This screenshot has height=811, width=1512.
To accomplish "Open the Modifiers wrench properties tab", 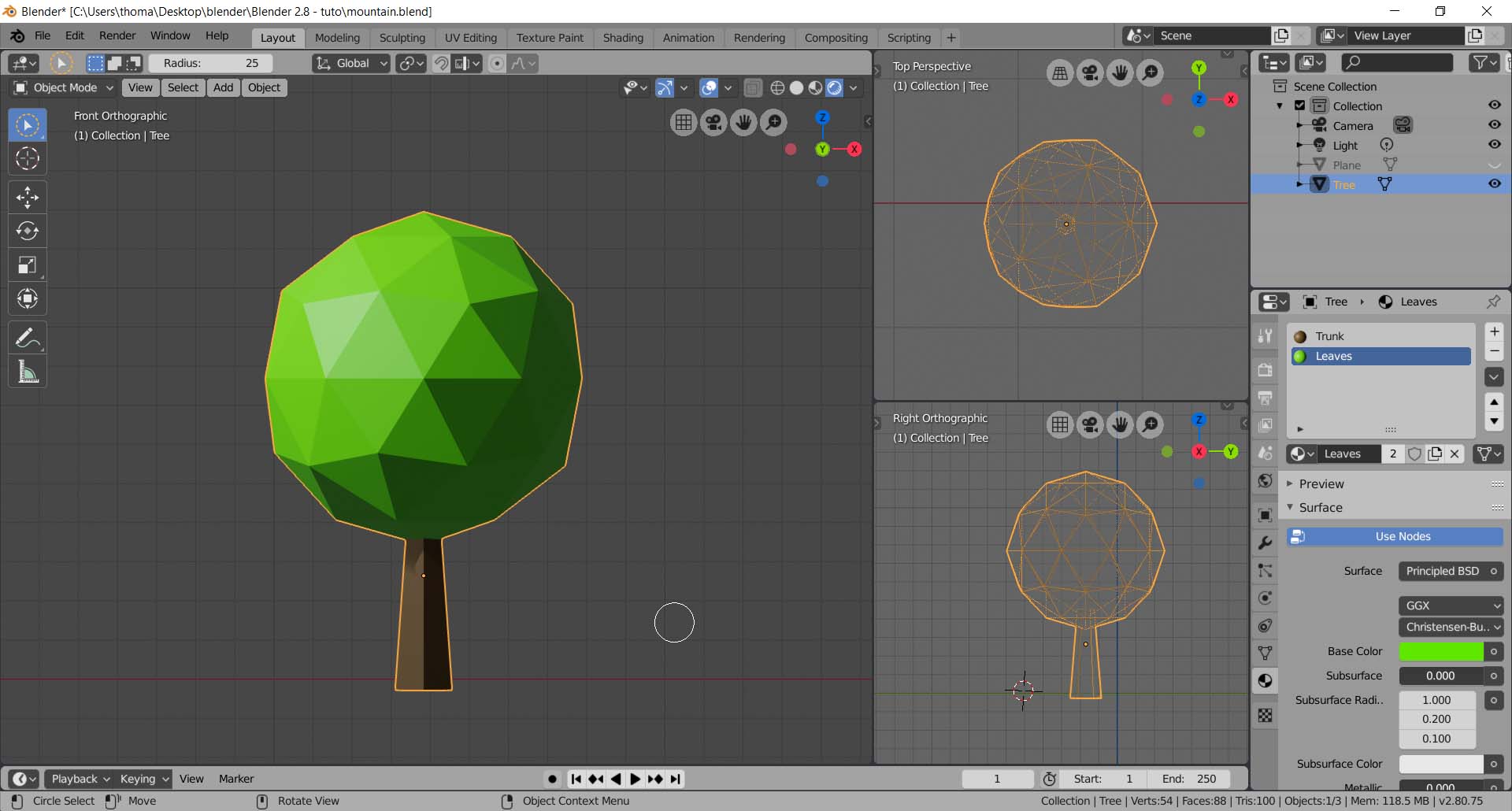I will (x=1265, y=543).
